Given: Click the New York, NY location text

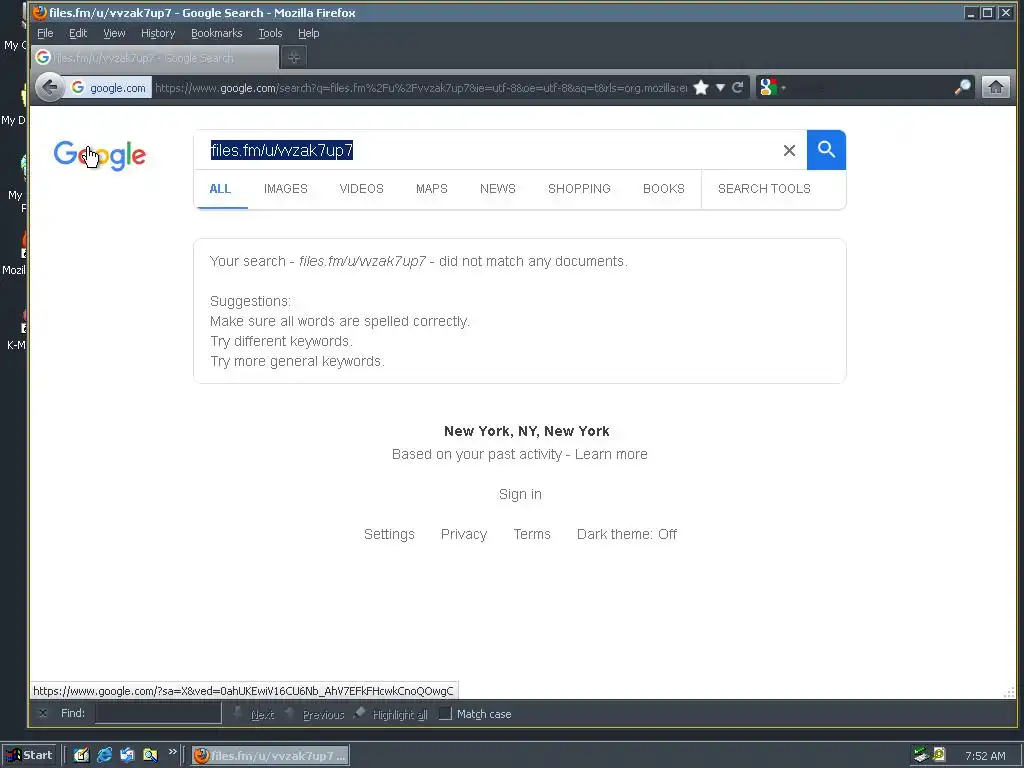Looking at the screenshot, I should [526, 431].
